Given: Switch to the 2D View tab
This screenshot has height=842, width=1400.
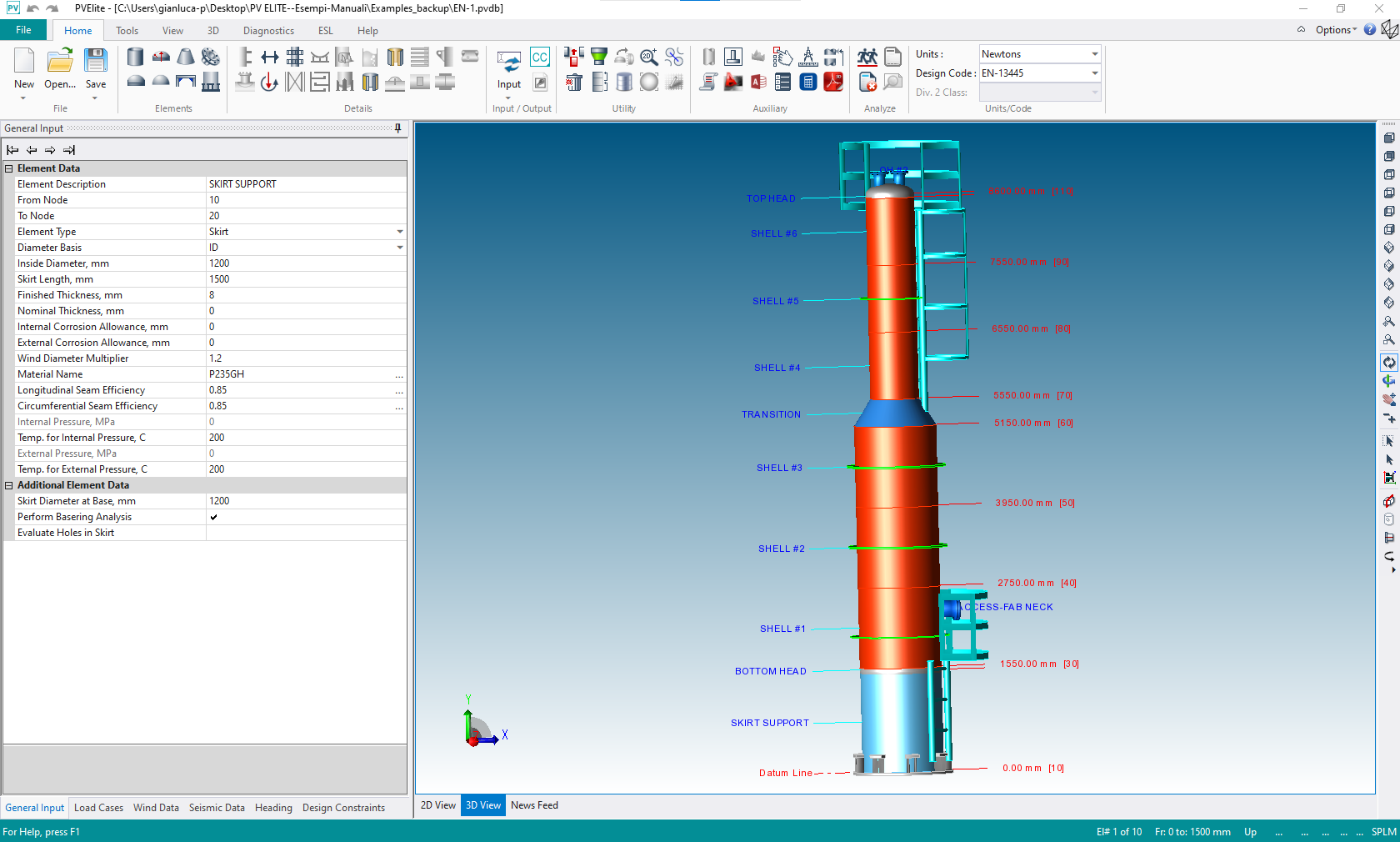Looking at the screenshot, I should click(x=437, y=805).
